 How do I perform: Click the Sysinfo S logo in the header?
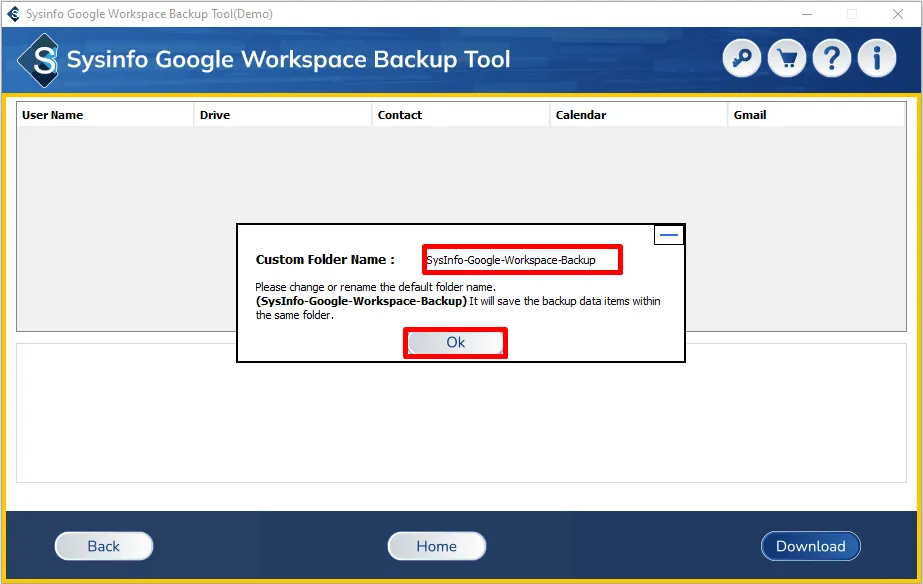(38, 60)
